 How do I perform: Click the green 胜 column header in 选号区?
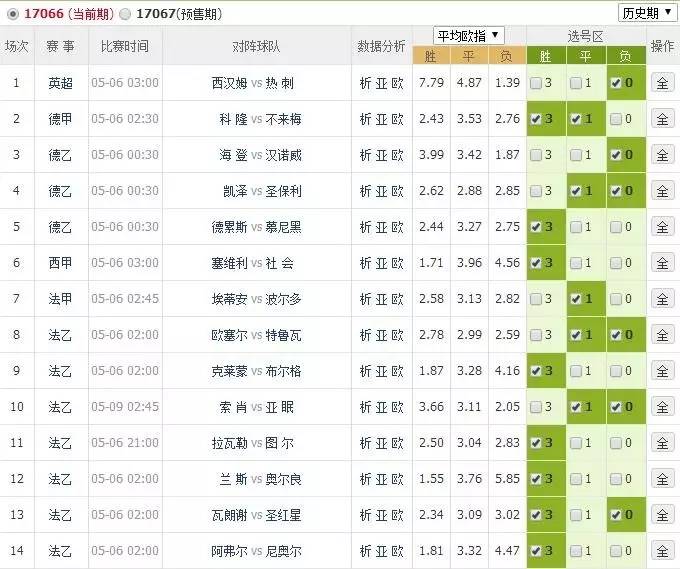click(x=546, y=56)
